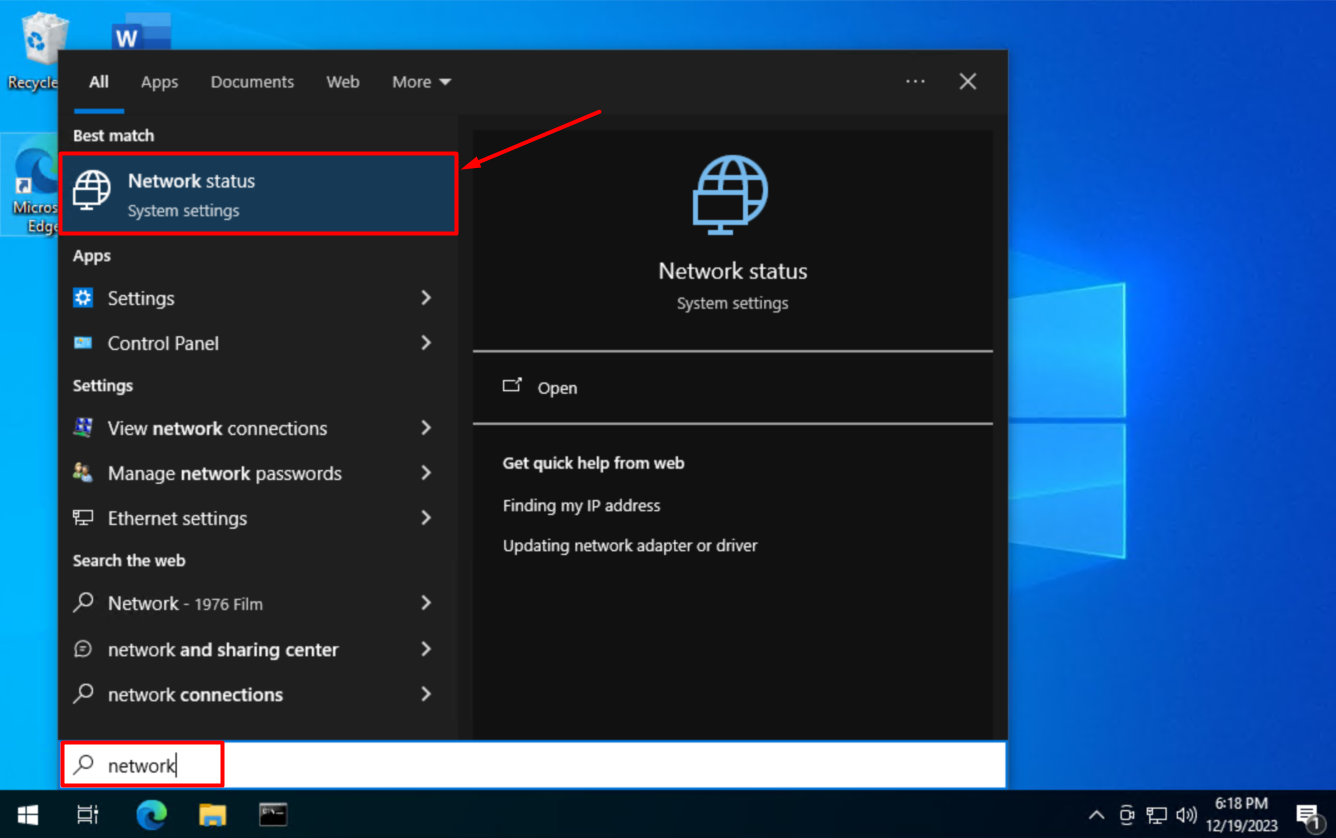
Task: Open the More filter dropdown
Action: coord(421,82)
